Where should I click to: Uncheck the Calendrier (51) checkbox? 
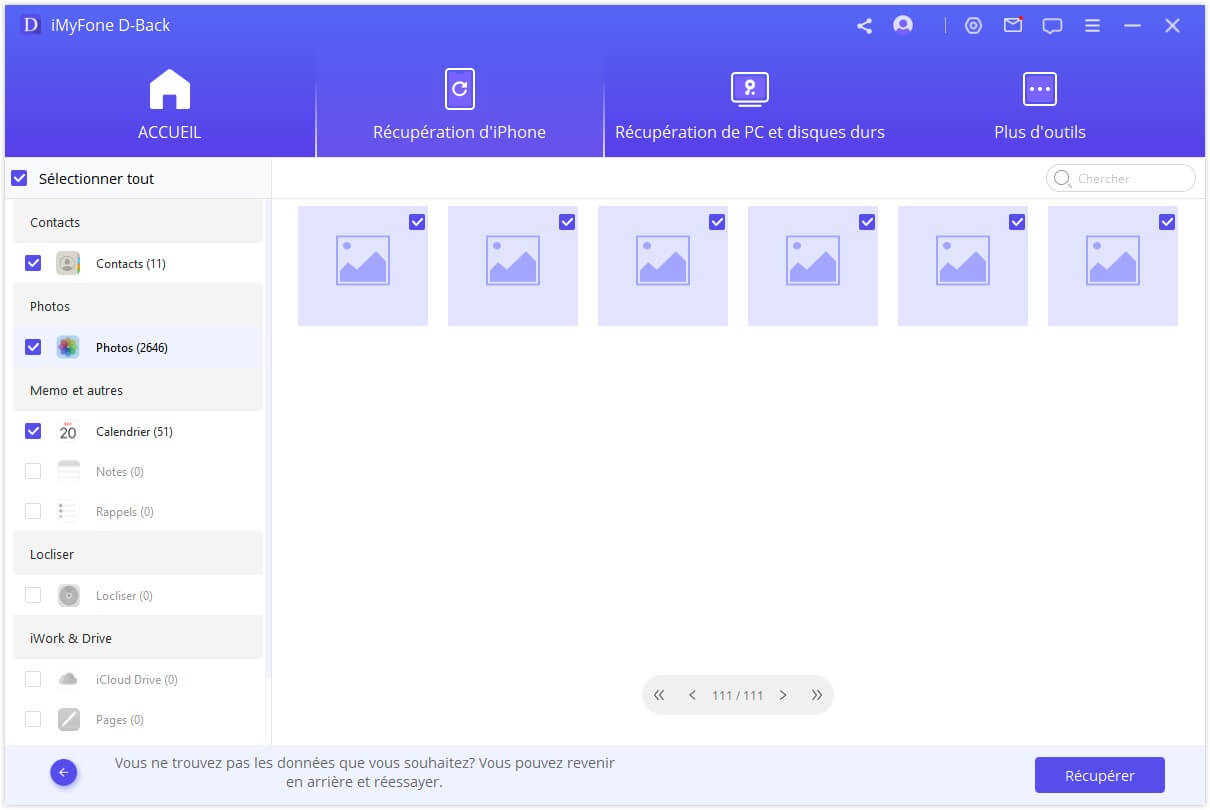coord(33,431)
